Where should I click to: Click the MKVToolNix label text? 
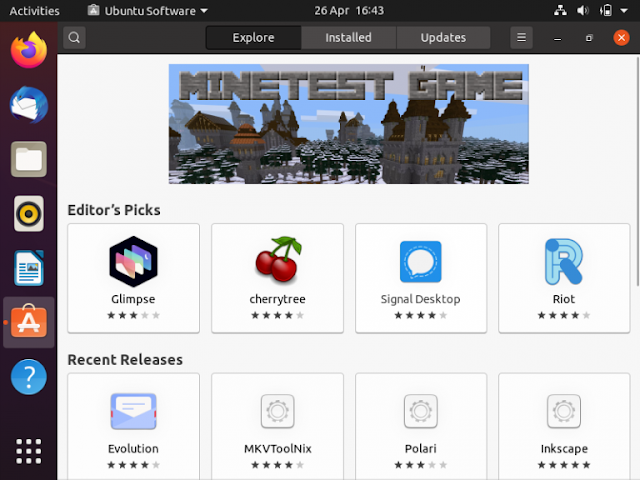278,449
